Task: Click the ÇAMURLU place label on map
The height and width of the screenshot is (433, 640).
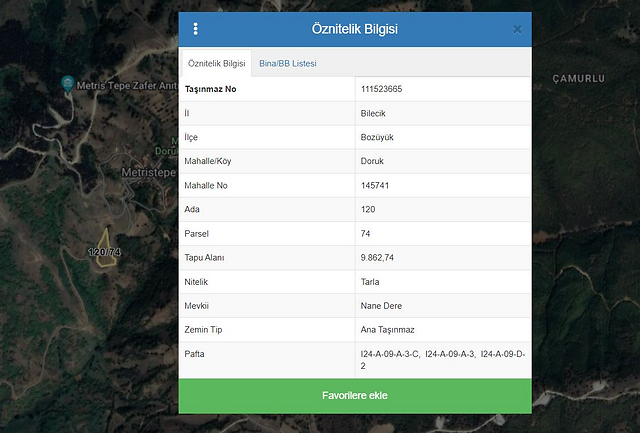Action: coord(579,78)
